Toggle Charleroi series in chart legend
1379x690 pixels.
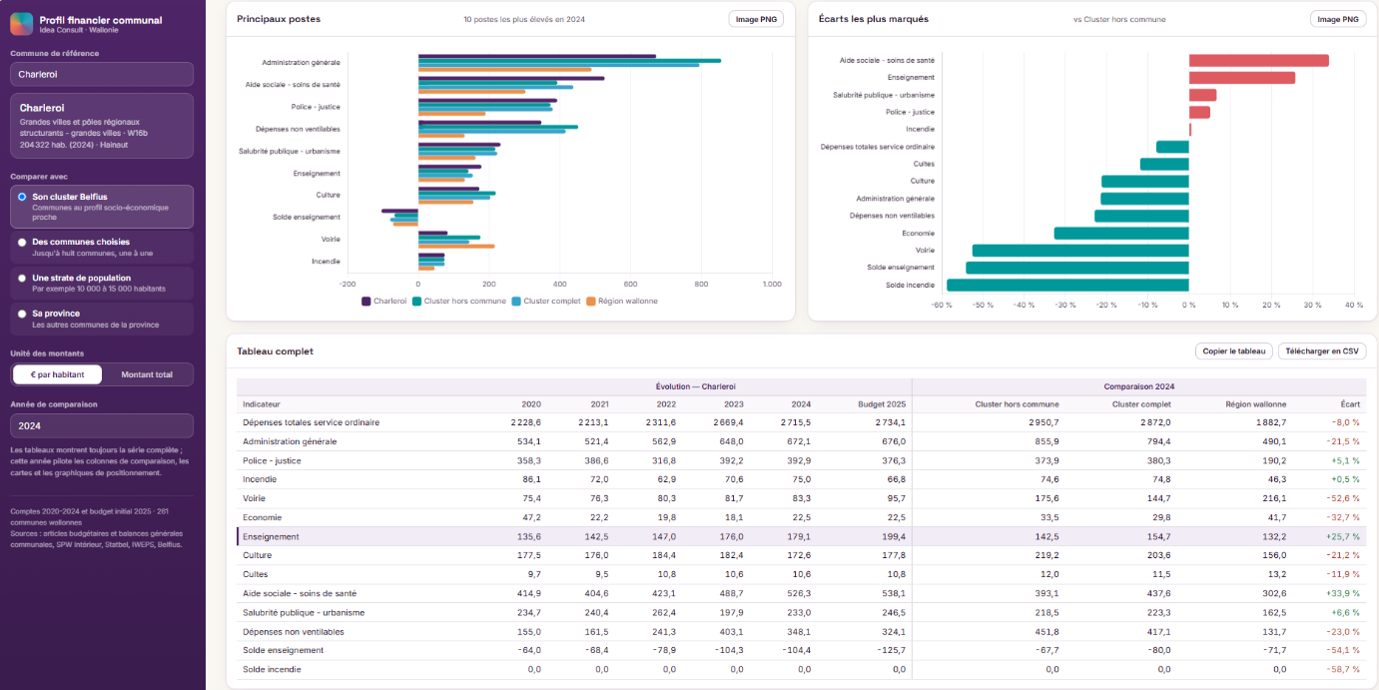point(384,301)
